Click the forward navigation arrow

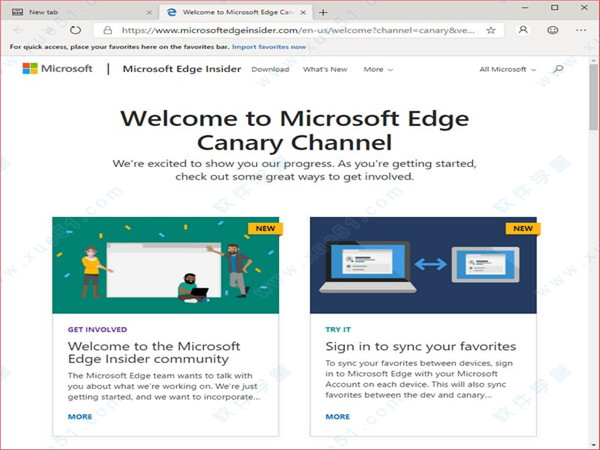46,30
